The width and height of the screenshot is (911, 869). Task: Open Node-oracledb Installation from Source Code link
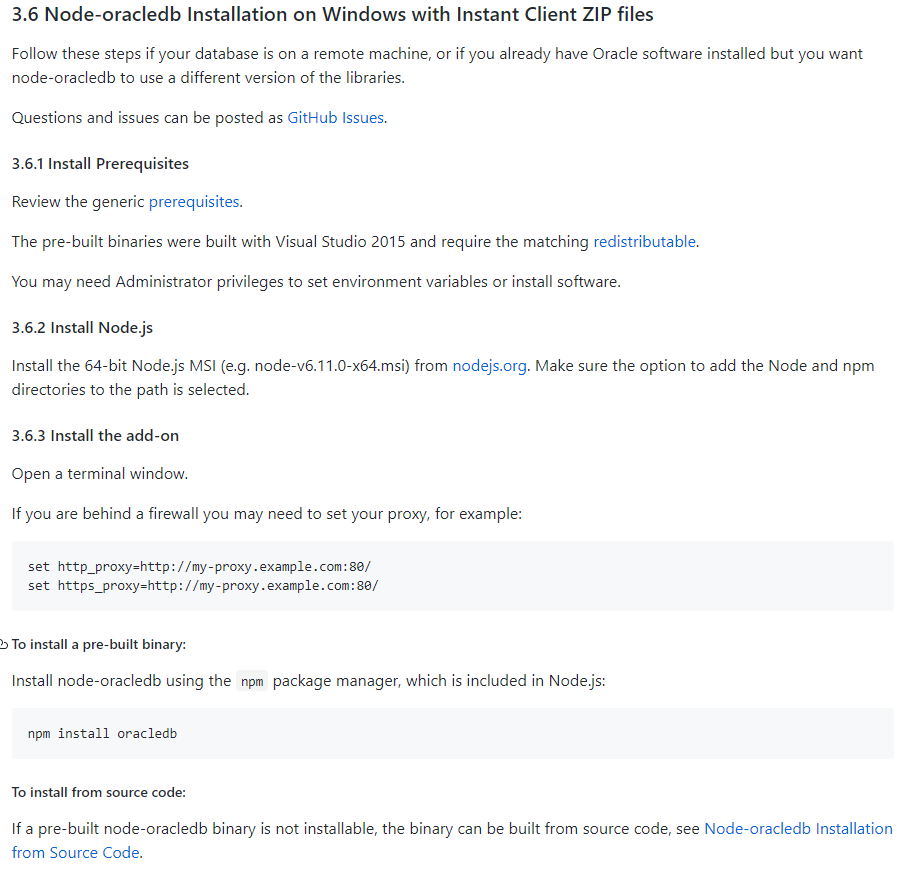452,841
